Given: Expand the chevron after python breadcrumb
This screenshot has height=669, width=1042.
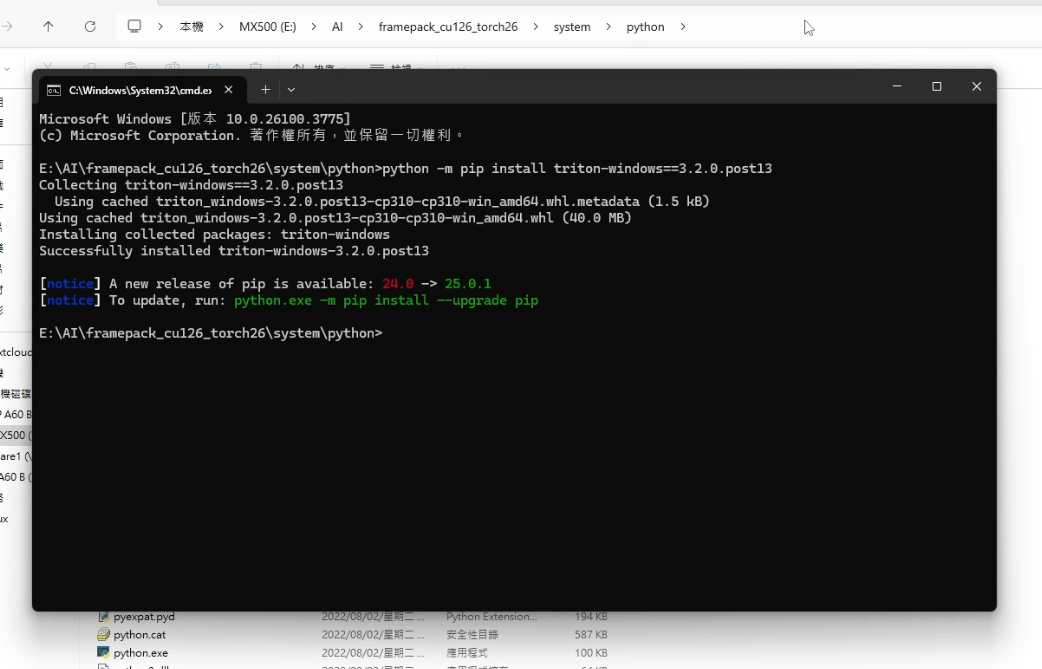Looking at the screenshot, I should click(x=682, y=27).
